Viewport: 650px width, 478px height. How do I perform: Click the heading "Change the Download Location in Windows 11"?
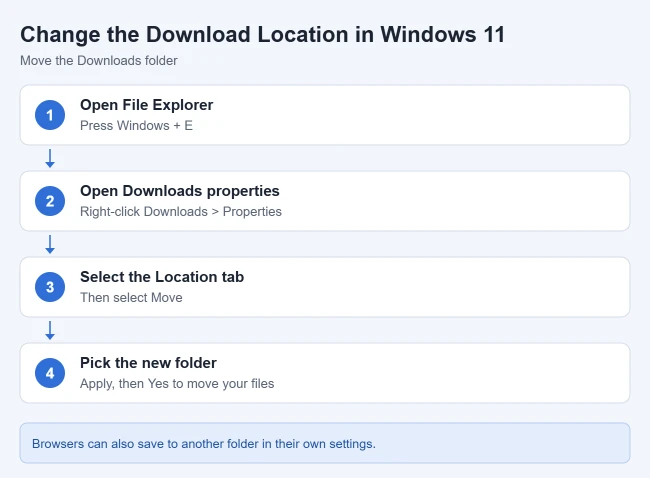[262, 34]
